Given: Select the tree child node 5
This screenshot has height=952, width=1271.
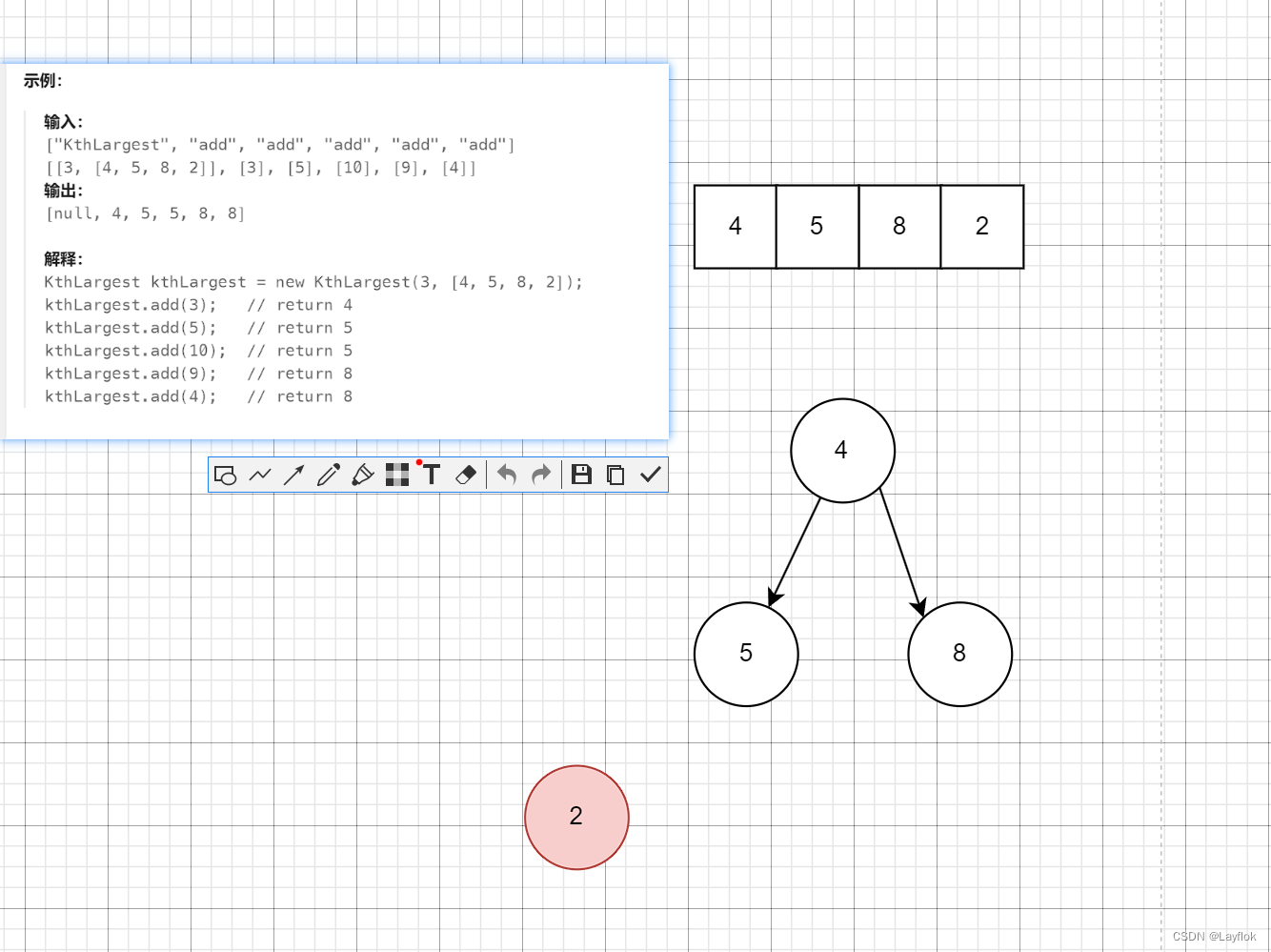Looking at the screenshot, I should click(746, 654).
